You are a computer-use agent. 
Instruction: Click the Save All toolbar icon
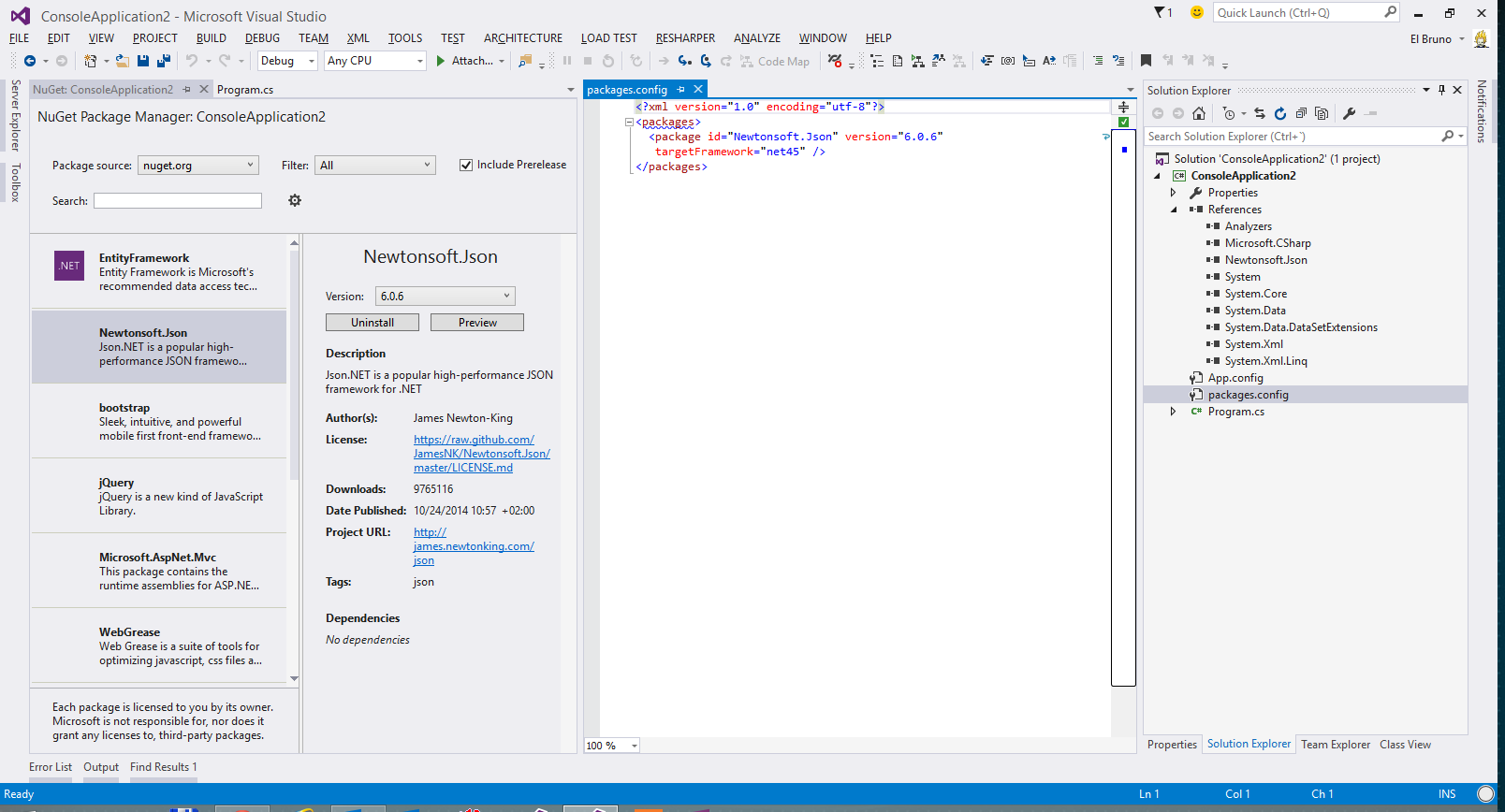click(163, 61)
